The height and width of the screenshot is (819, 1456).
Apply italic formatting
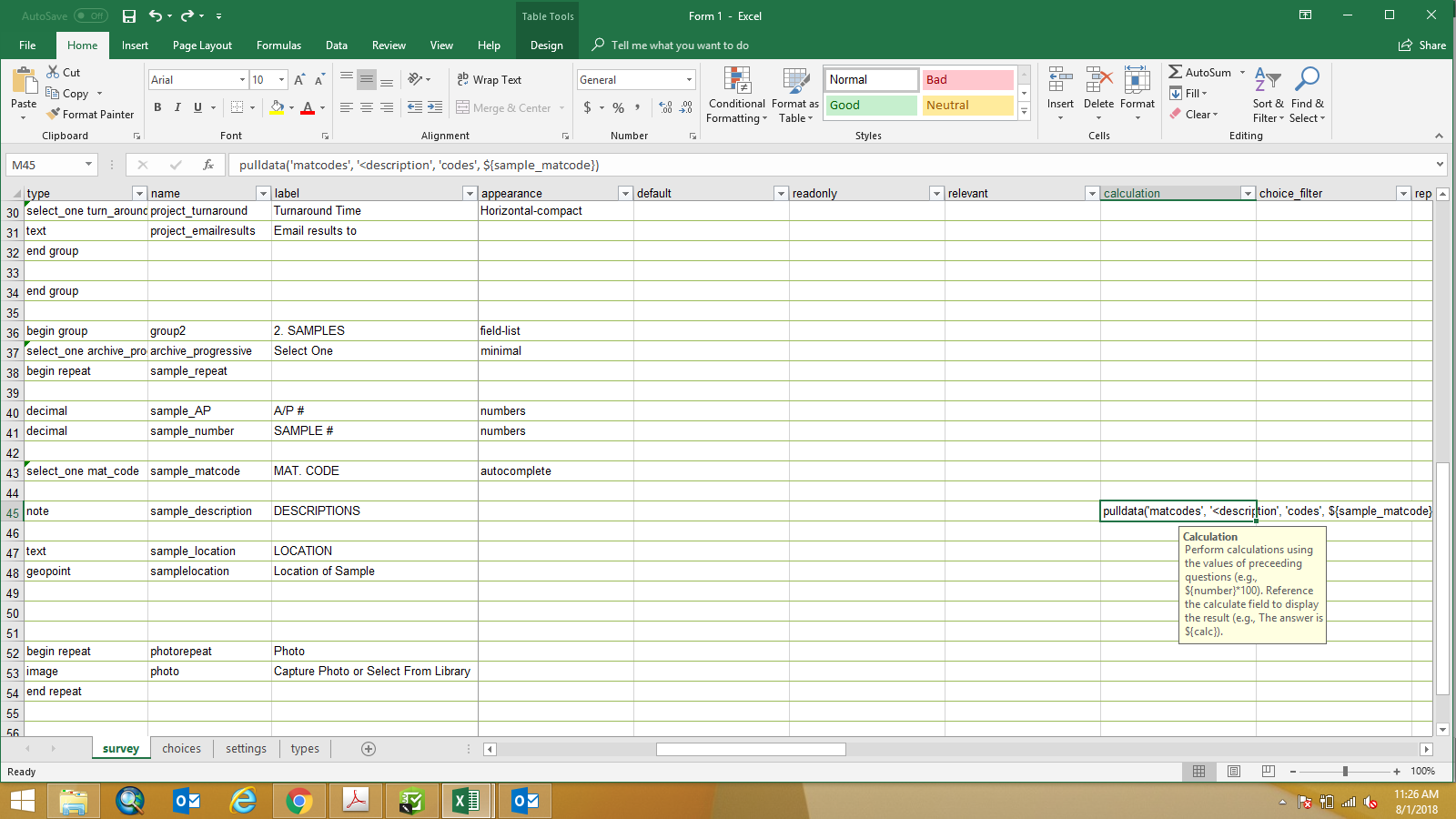pos(177,107)
